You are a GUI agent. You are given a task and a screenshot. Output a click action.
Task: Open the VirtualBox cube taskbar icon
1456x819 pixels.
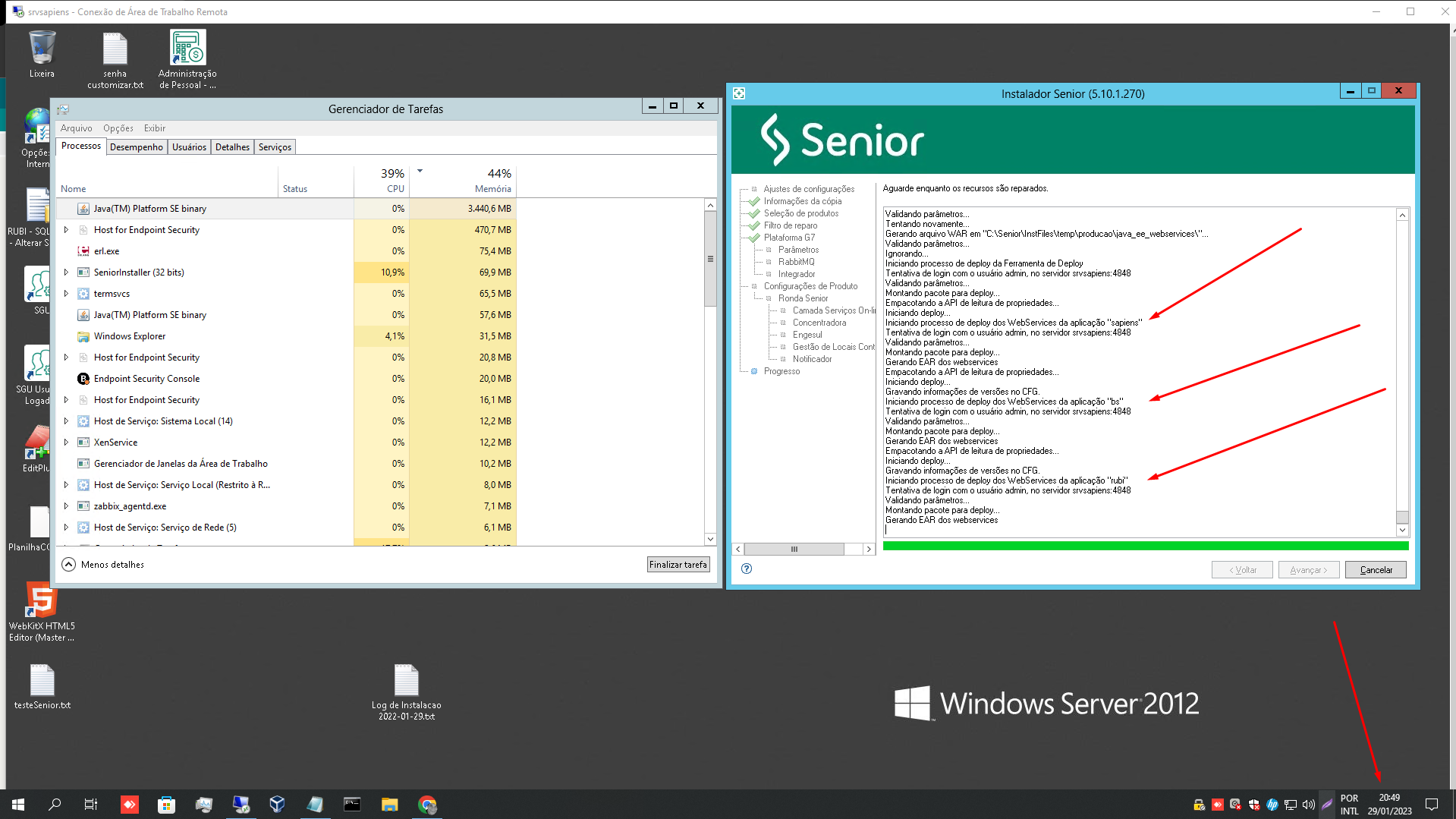pyautogui.click(x=277, y=805)
